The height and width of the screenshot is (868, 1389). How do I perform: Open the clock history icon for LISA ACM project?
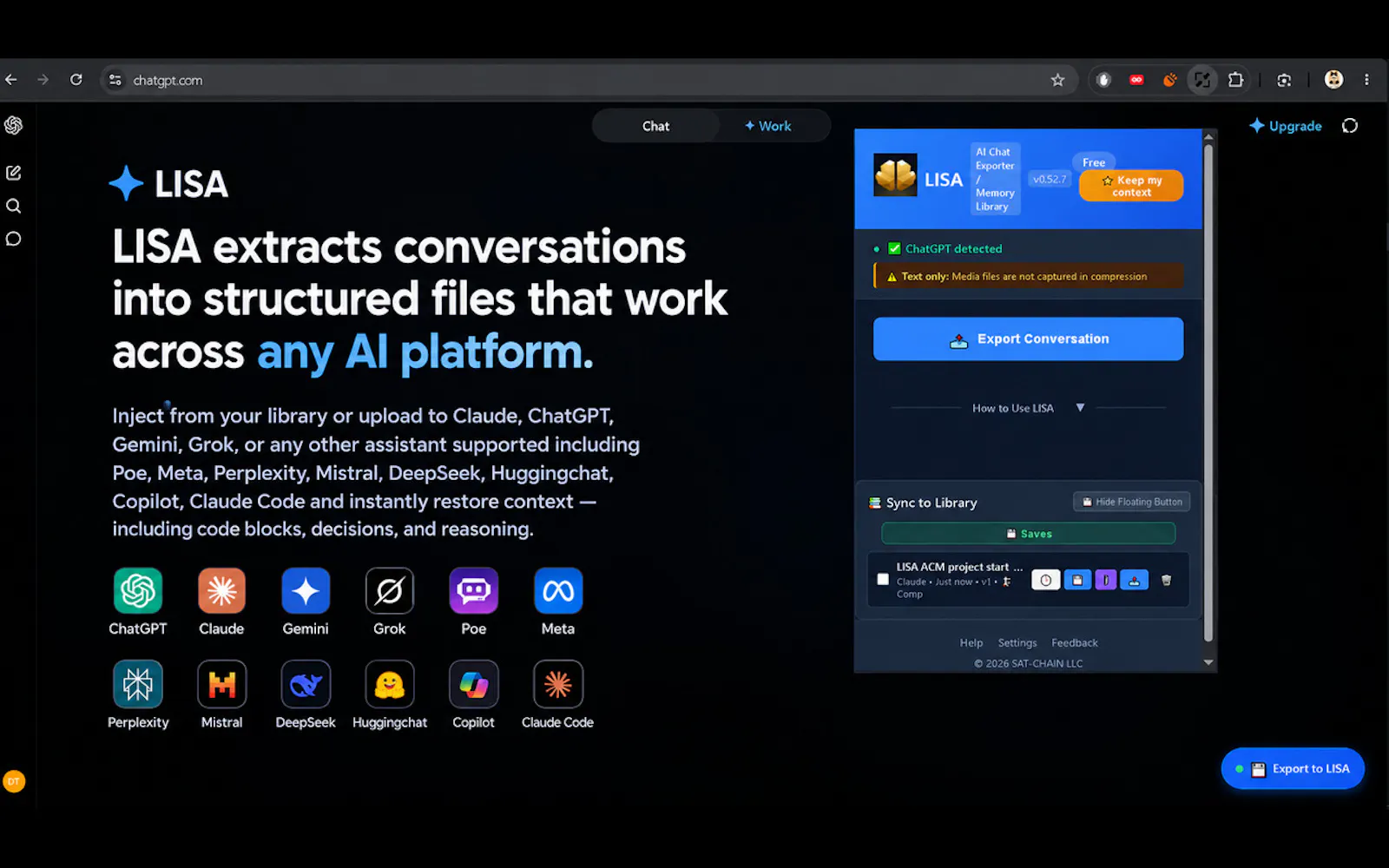tap(1045, 580)
